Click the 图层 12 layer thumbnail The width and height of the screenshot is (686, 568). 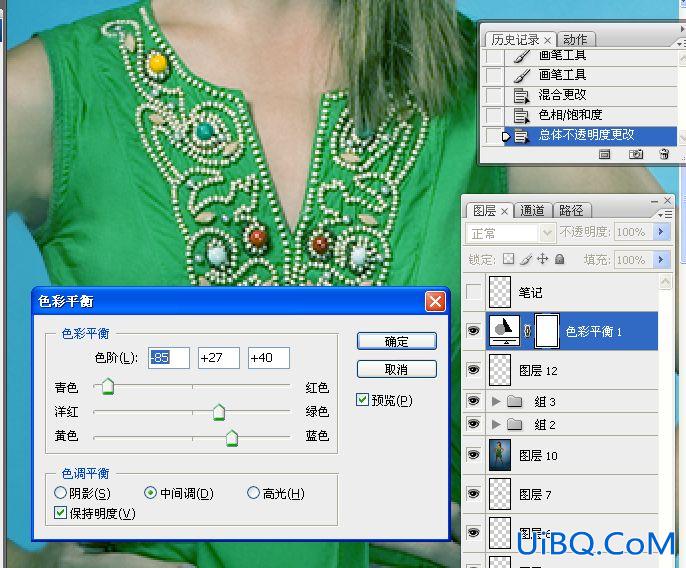[500, 370]
